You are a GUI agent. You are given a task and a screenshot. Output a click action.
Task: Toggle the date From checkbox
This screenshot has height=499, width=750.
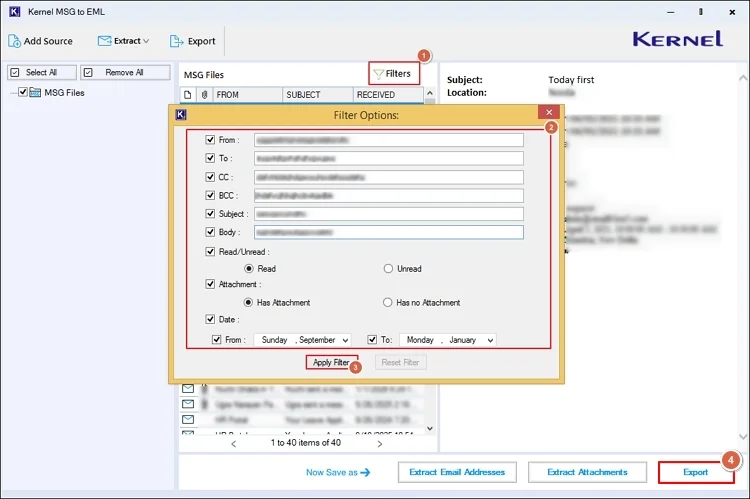217,340
